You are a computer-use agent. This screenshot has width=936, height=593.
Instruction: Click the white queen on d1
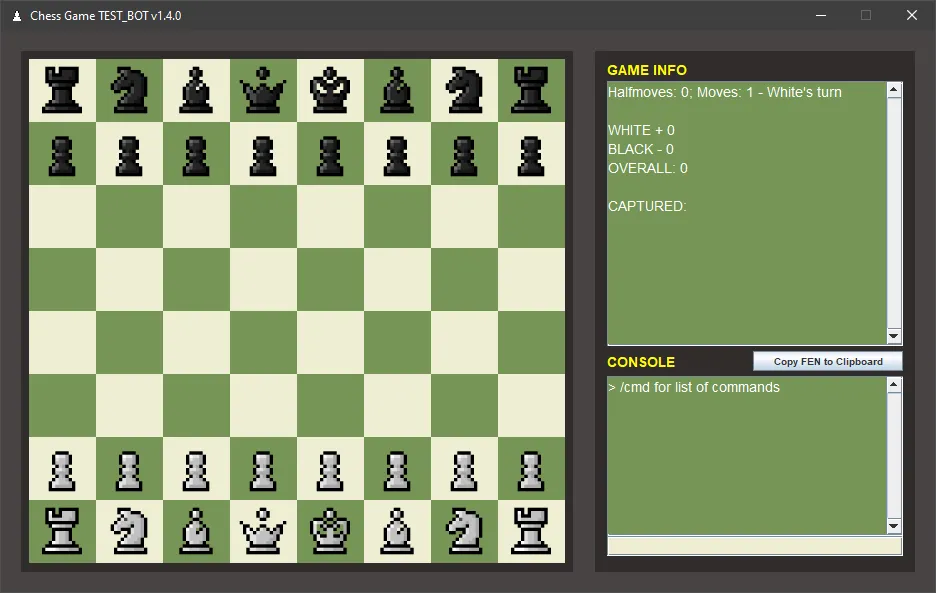[263, 530]
